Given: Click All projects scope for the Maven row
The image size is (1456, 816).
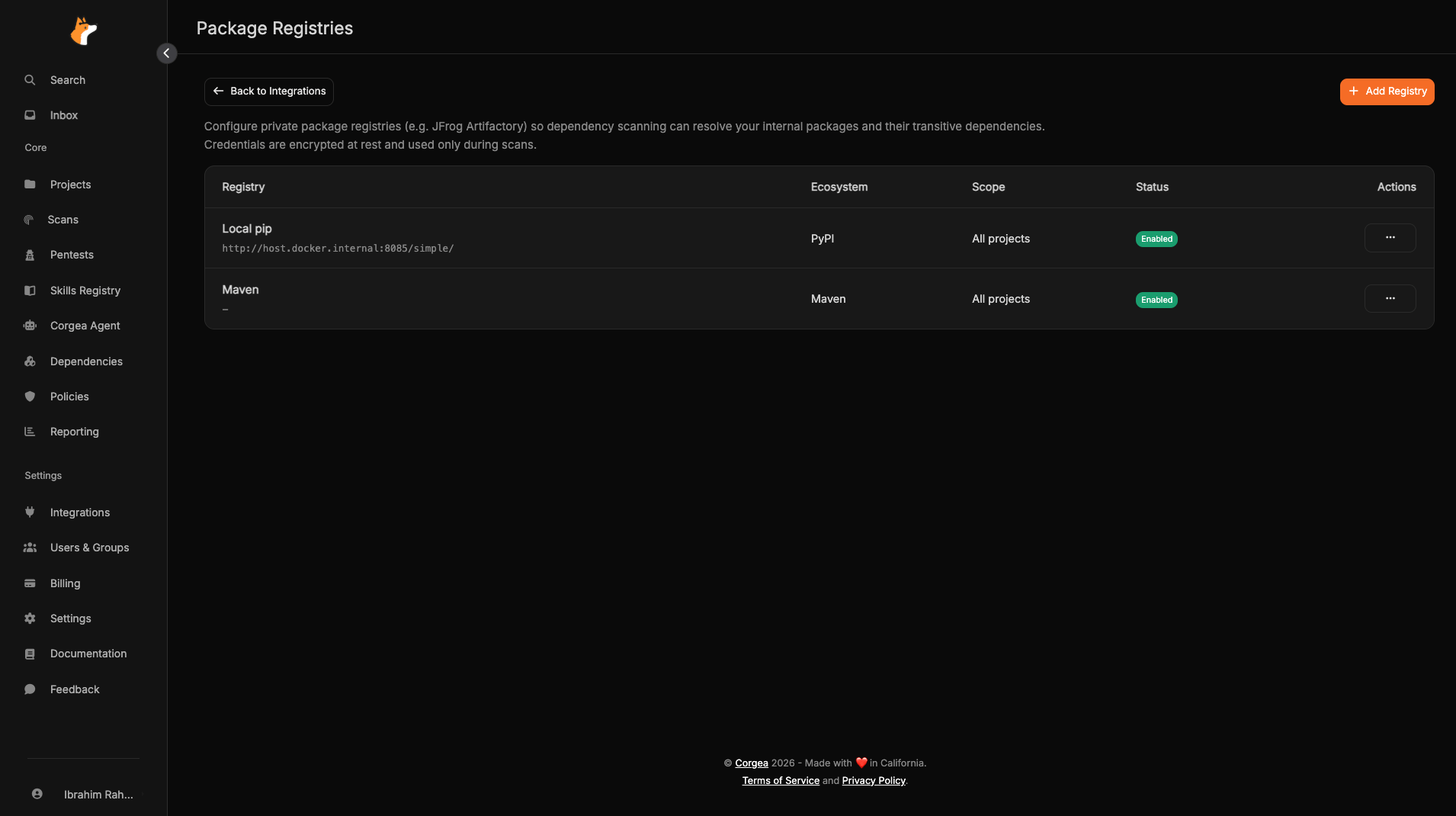Looking at the screenshot, I should pyautogui.click(x=1000, y=299).
